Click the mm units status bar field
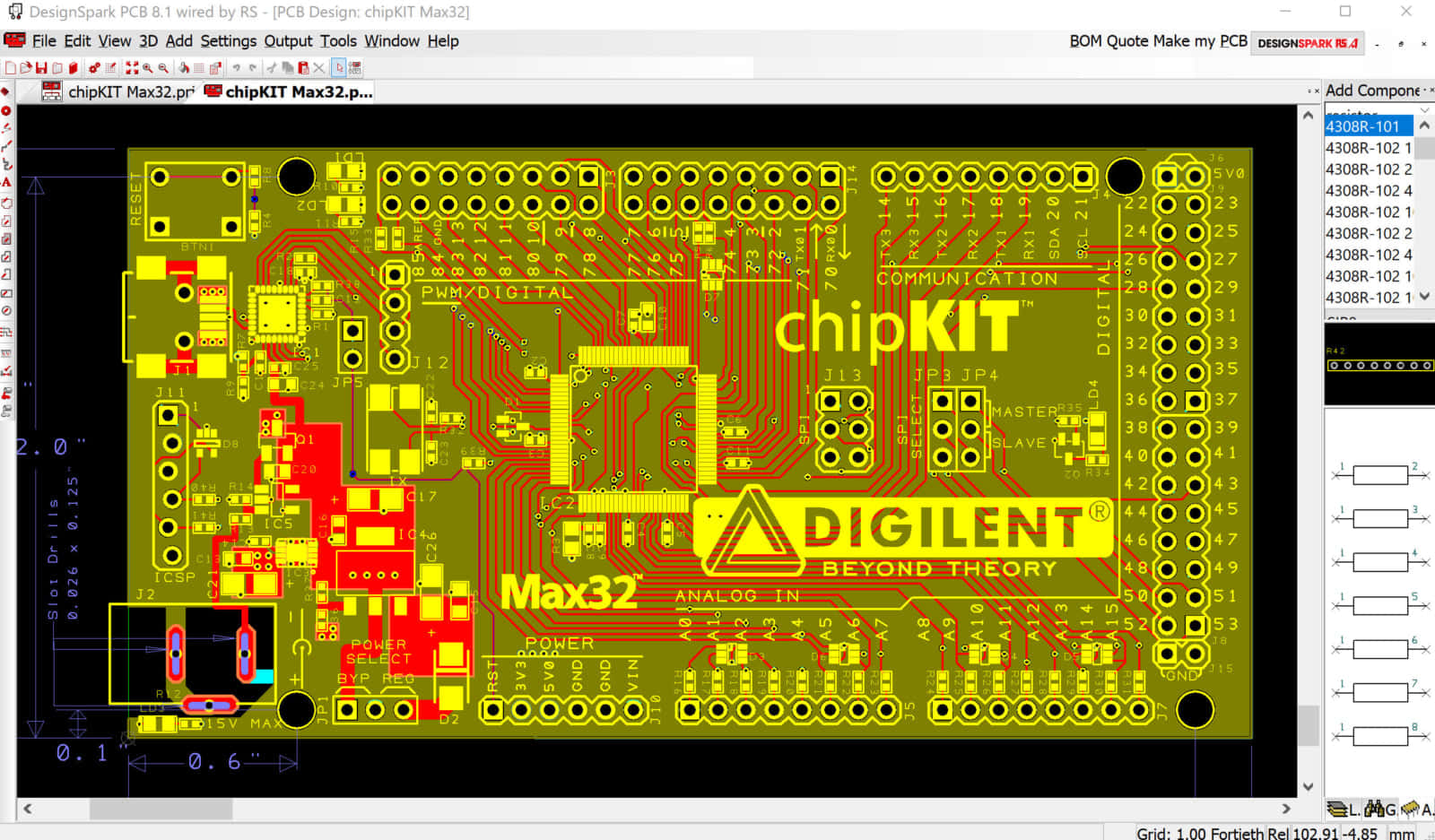 (1402, 833)
